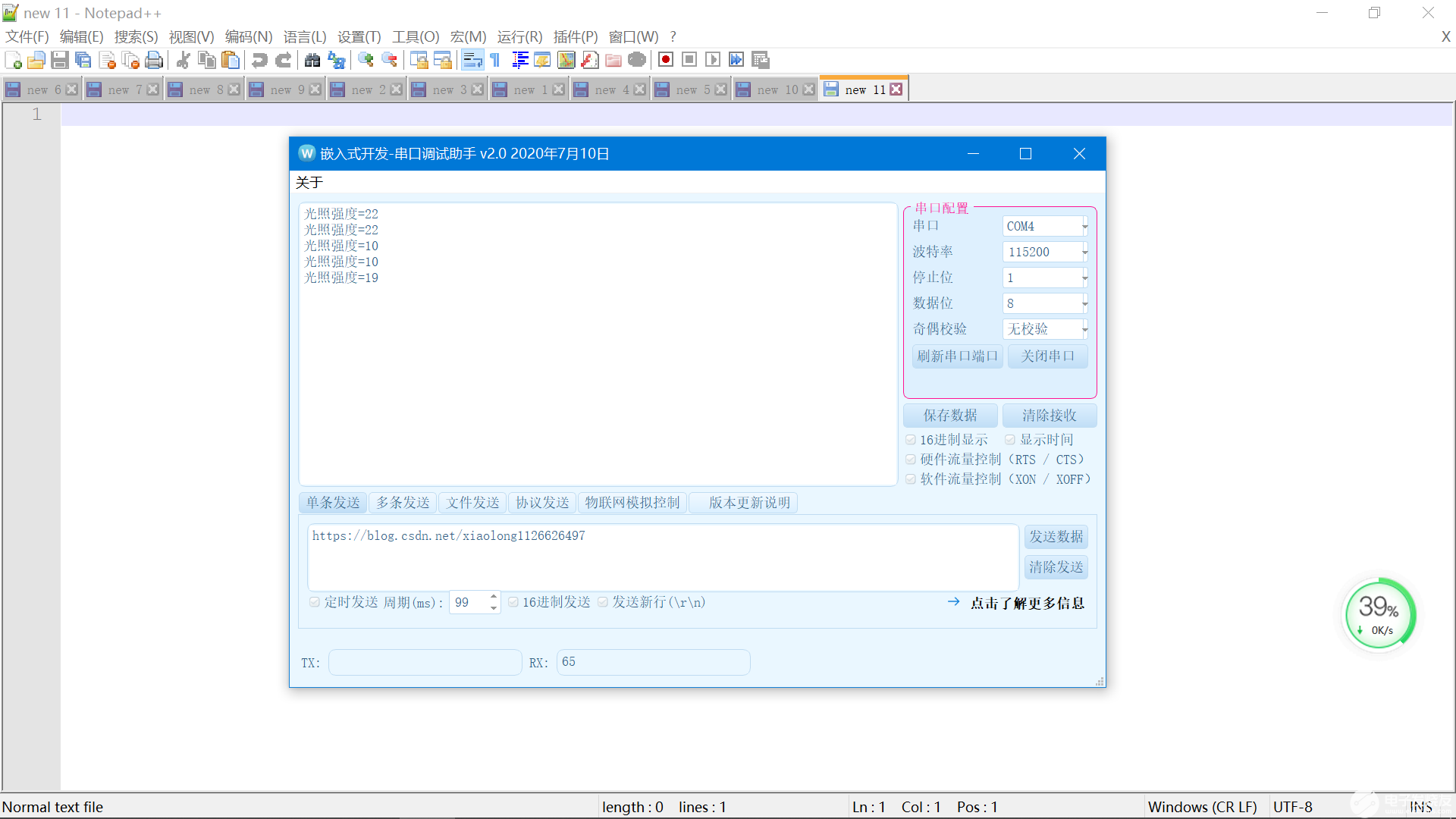Screen dimensions: 1456x819
Task: Click the RX input field
Action: [x=652, y=662]
